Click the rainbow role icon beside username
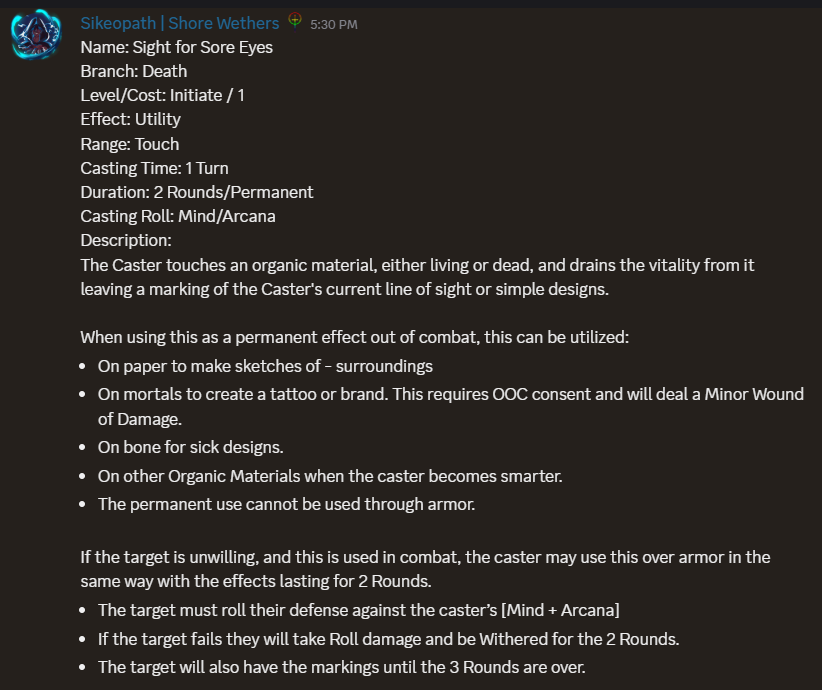This screenshot has height=690, width=822. click(295, 20)
